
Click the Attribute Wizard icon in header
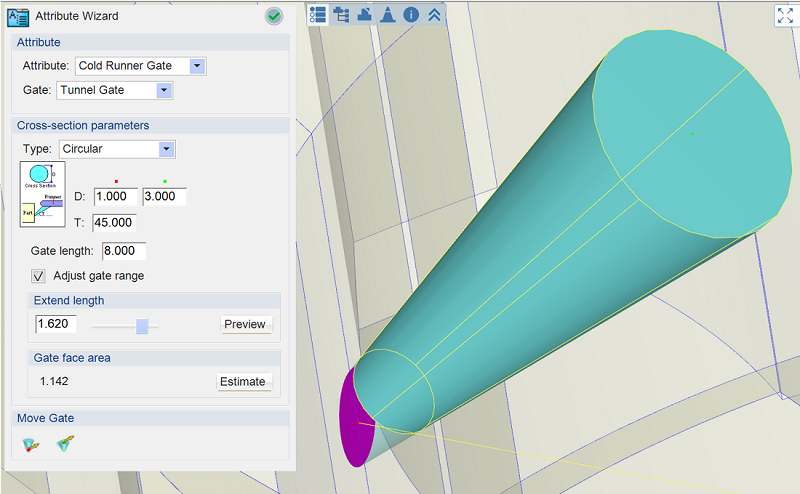[18, 17]
